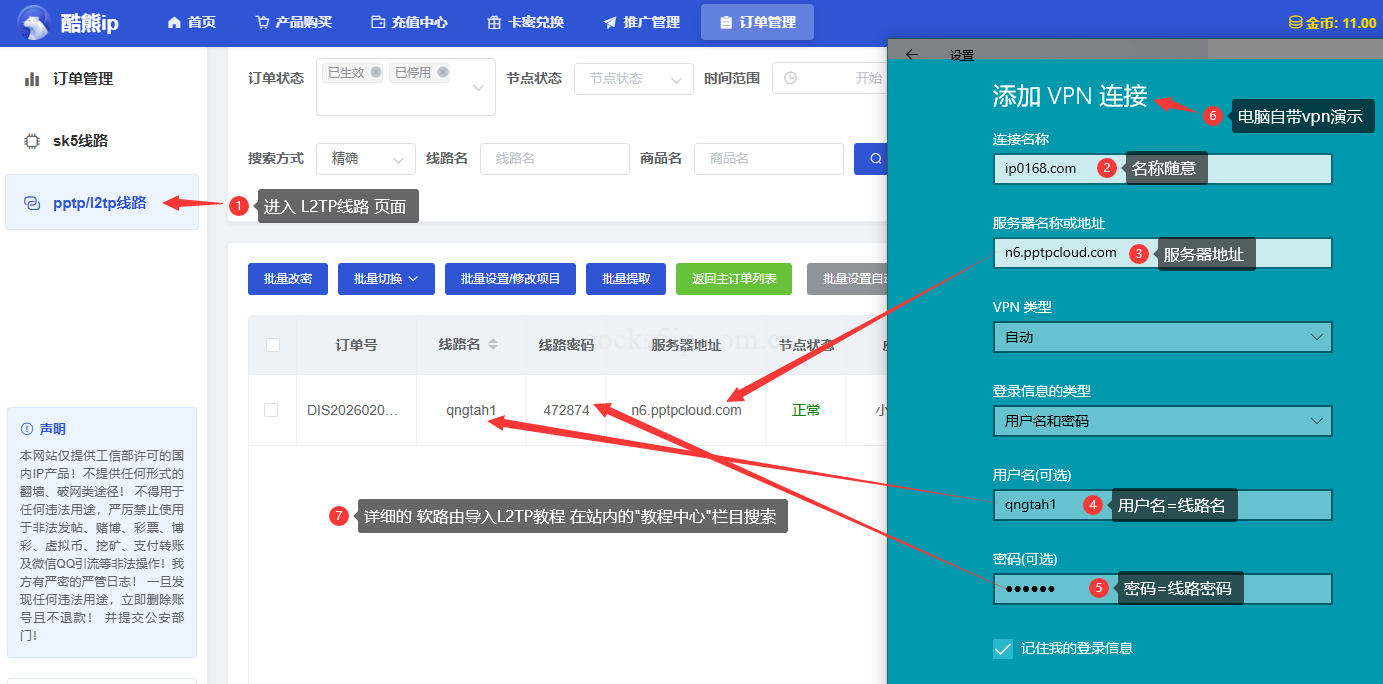The width and height of the screenshot is (1383, 684).
Task: Click the 充值中心 recharge icon
Action: [x=377, y=21]
